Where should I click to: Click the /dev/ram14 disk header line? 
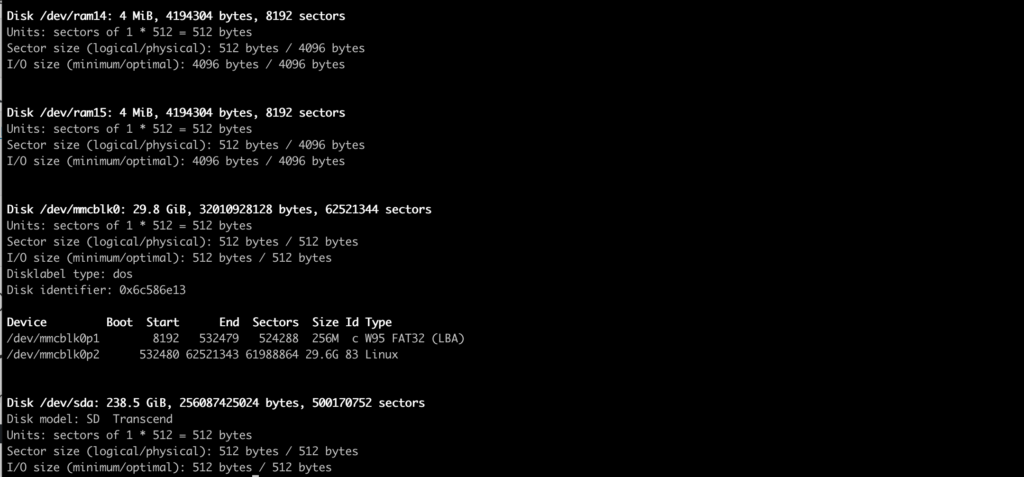[x=176, y=16]
